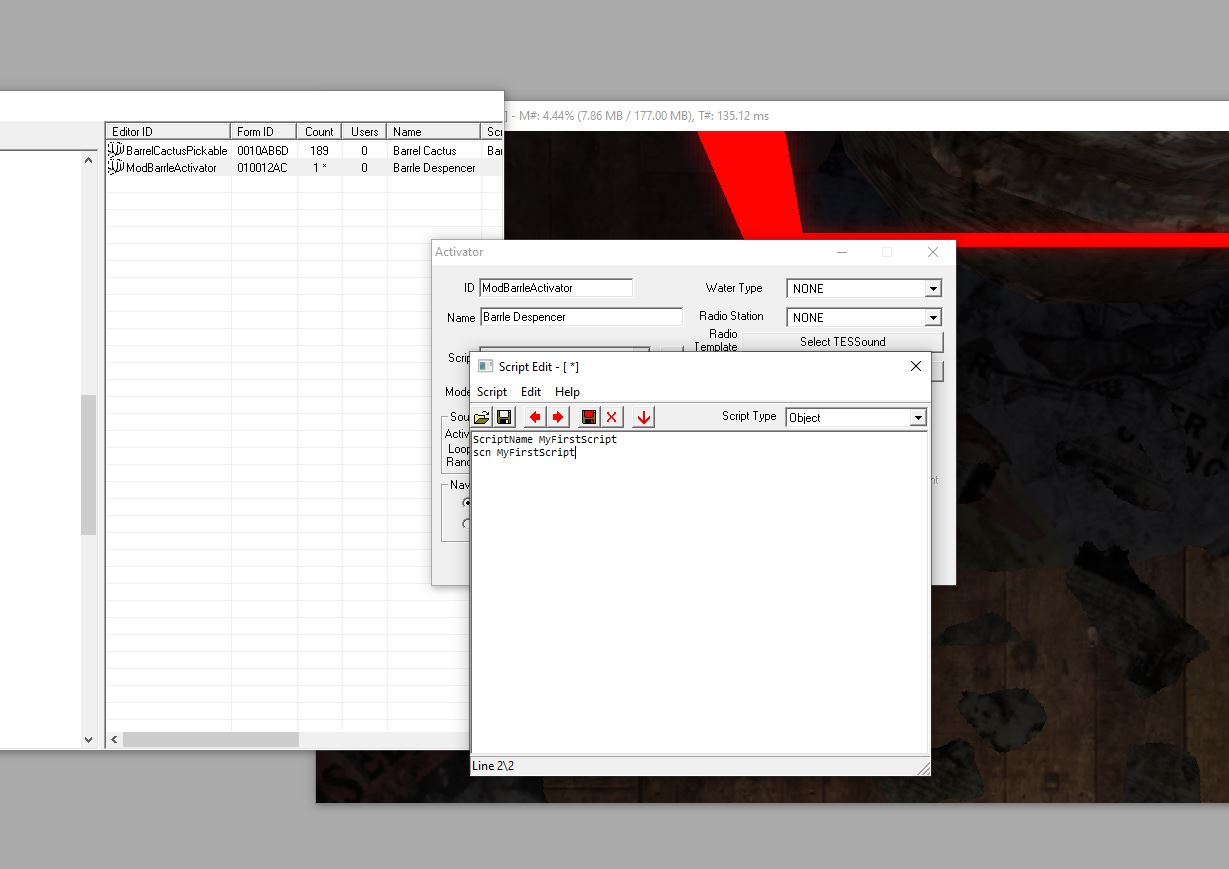This screenshot has height=869, width=1229.
Task: Click the render window memory stats title text
Action: [x=644, y=116]
